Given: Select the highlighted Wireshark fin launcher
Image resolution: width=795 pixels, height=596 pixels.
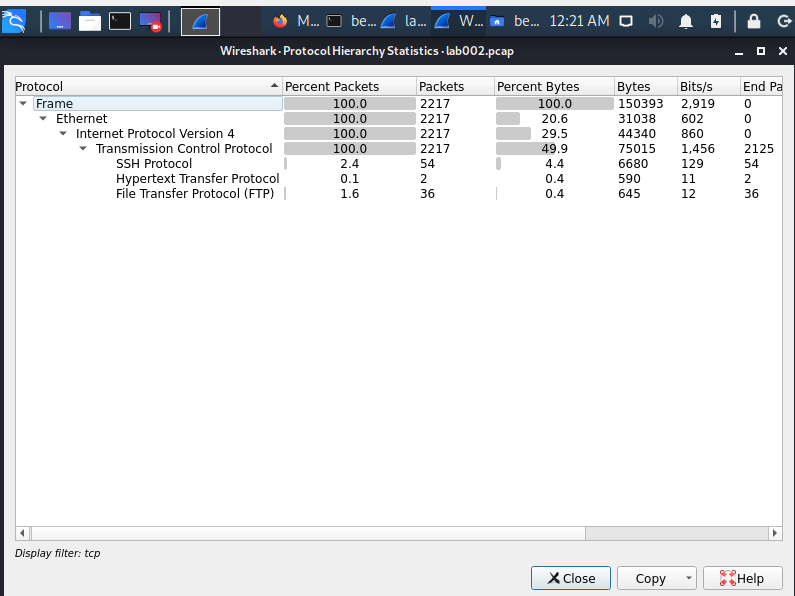Looking at the screenshot, I should (200, 22).
